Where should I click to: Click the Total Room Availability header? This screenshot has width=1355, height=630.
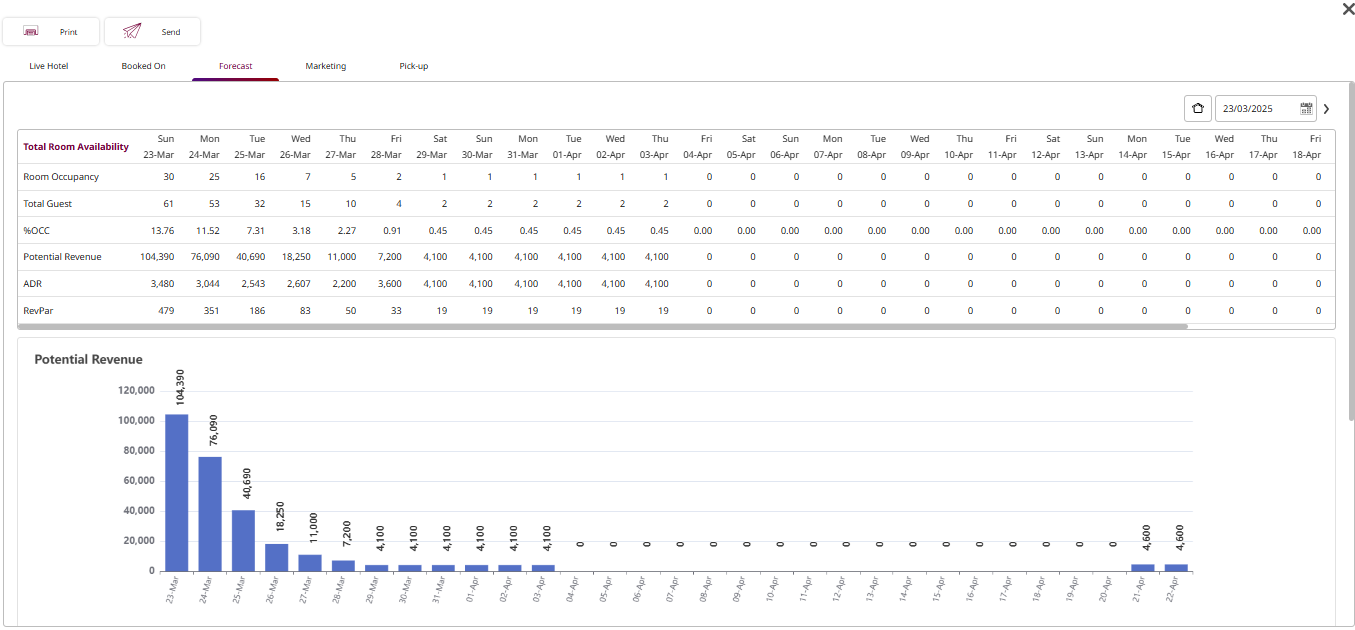pyautogui.click(x=76, y=147)
